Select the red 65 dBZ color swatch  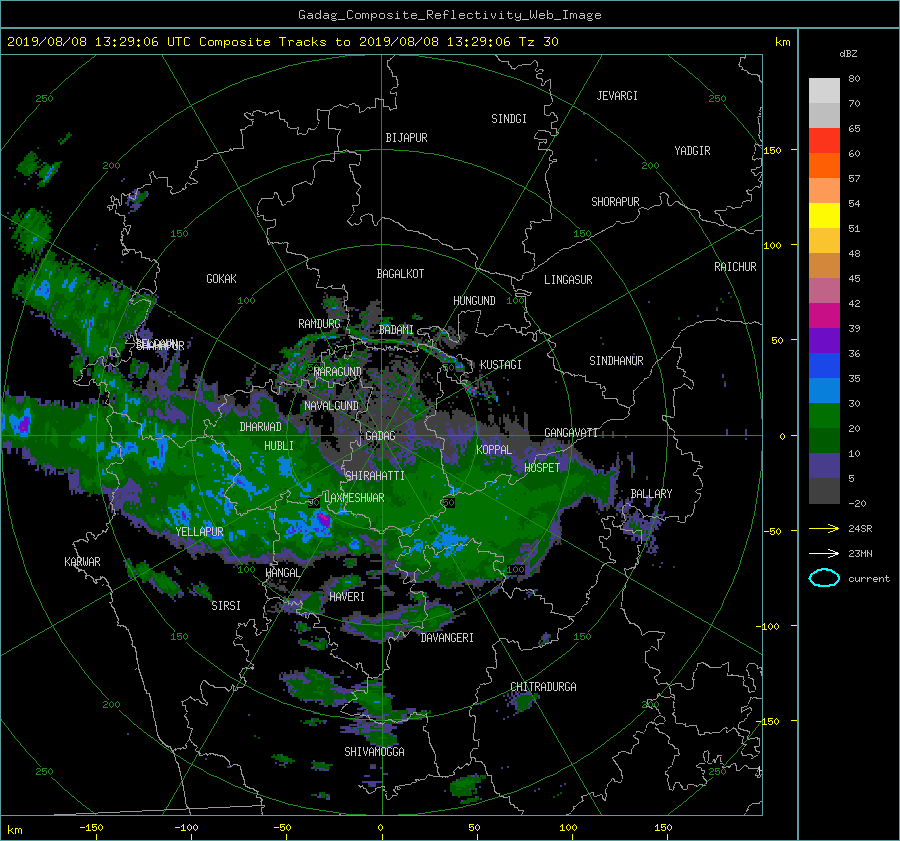coord(824,141)
